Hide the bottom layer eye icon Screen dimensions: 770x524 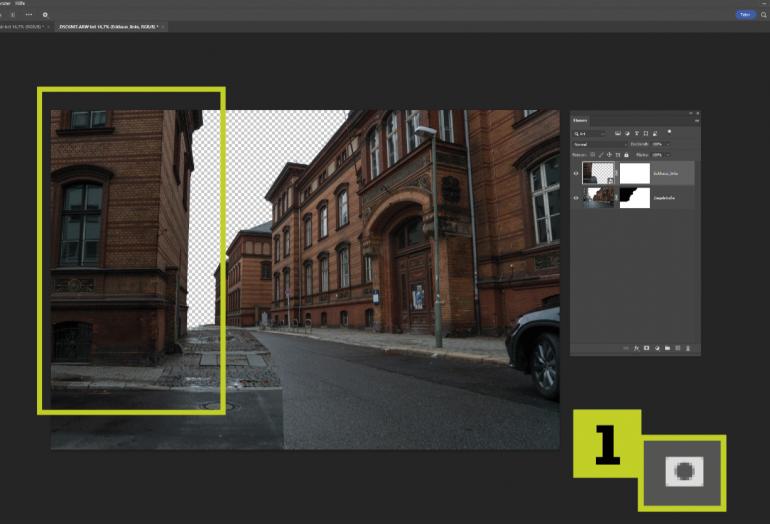tap(576, 198)
